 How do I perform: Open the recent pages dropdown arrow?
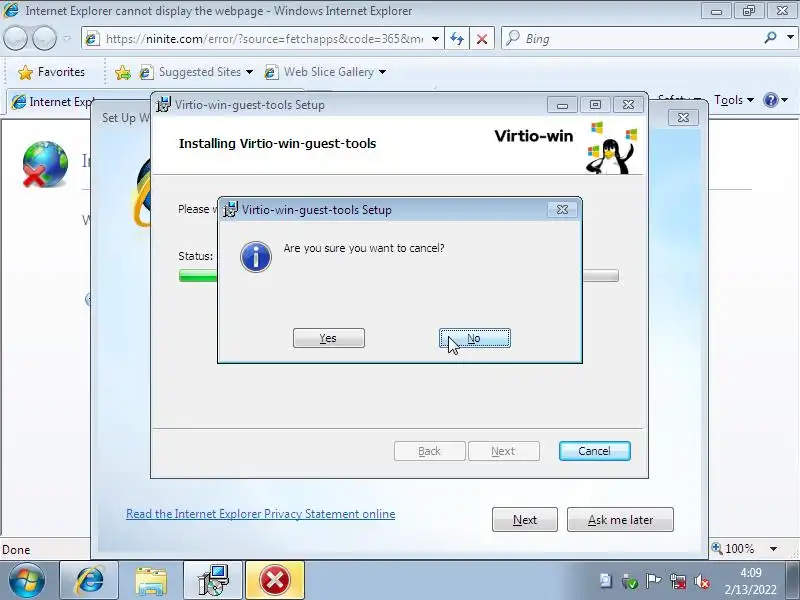(66, 38)
